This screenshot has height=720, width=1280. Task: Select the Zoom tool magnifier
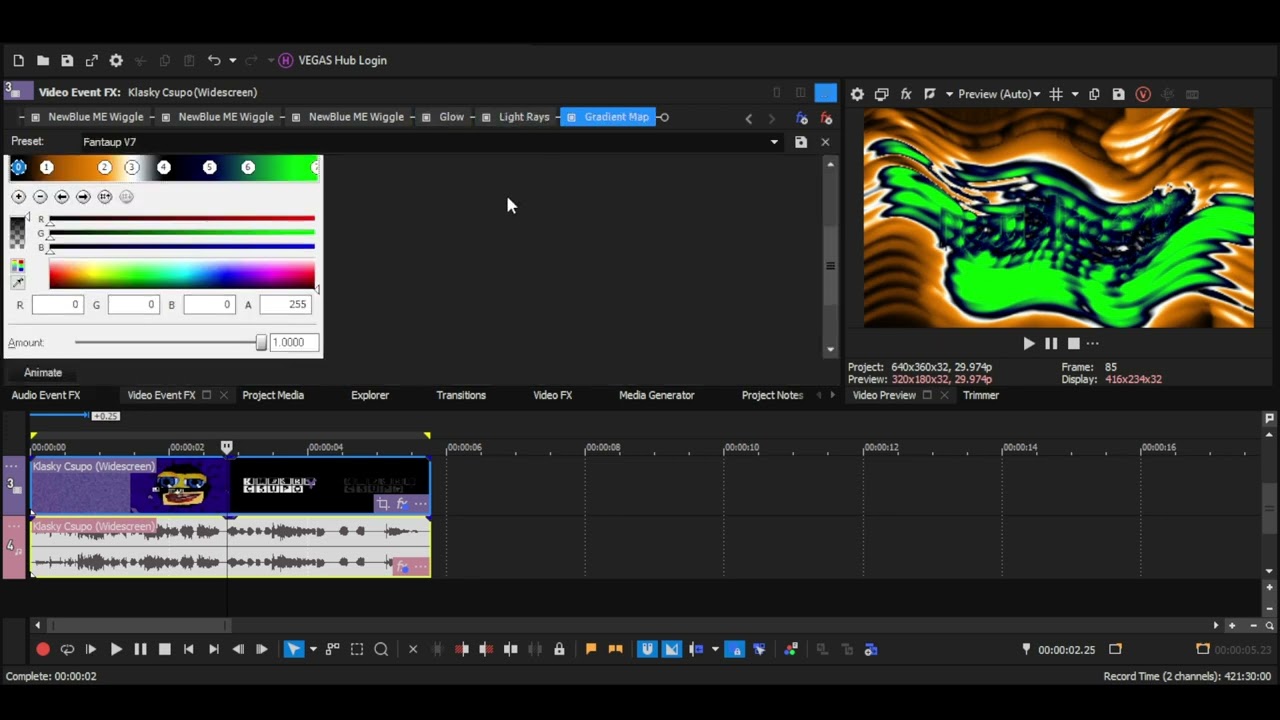click(x=381, y=650)
